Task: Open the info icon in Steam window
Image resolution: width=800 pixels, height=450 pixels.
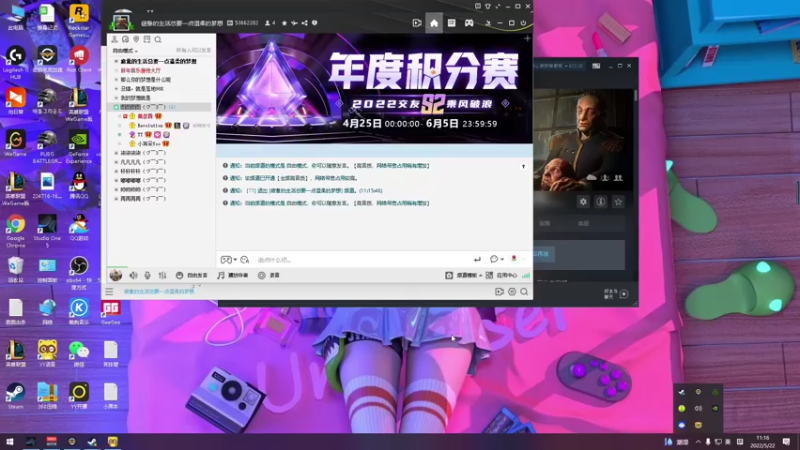Action: point(601,202)
